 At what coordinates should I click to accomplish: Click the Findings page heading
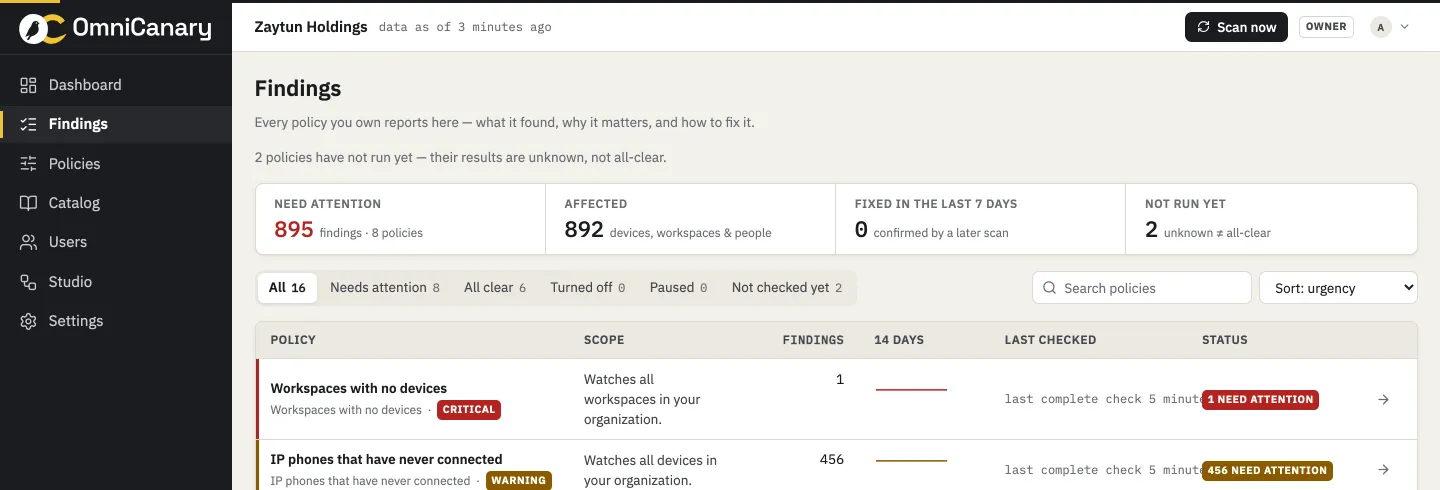tap(298, 88)
